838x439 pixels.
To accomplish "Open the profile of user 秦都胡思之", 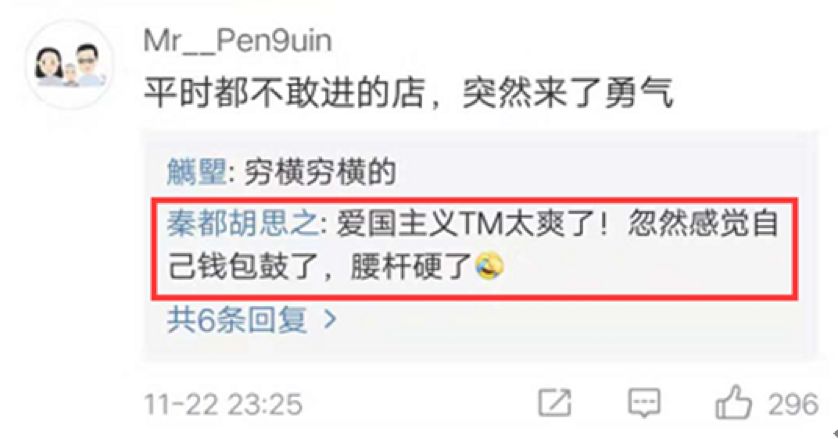I will (243, 224).
